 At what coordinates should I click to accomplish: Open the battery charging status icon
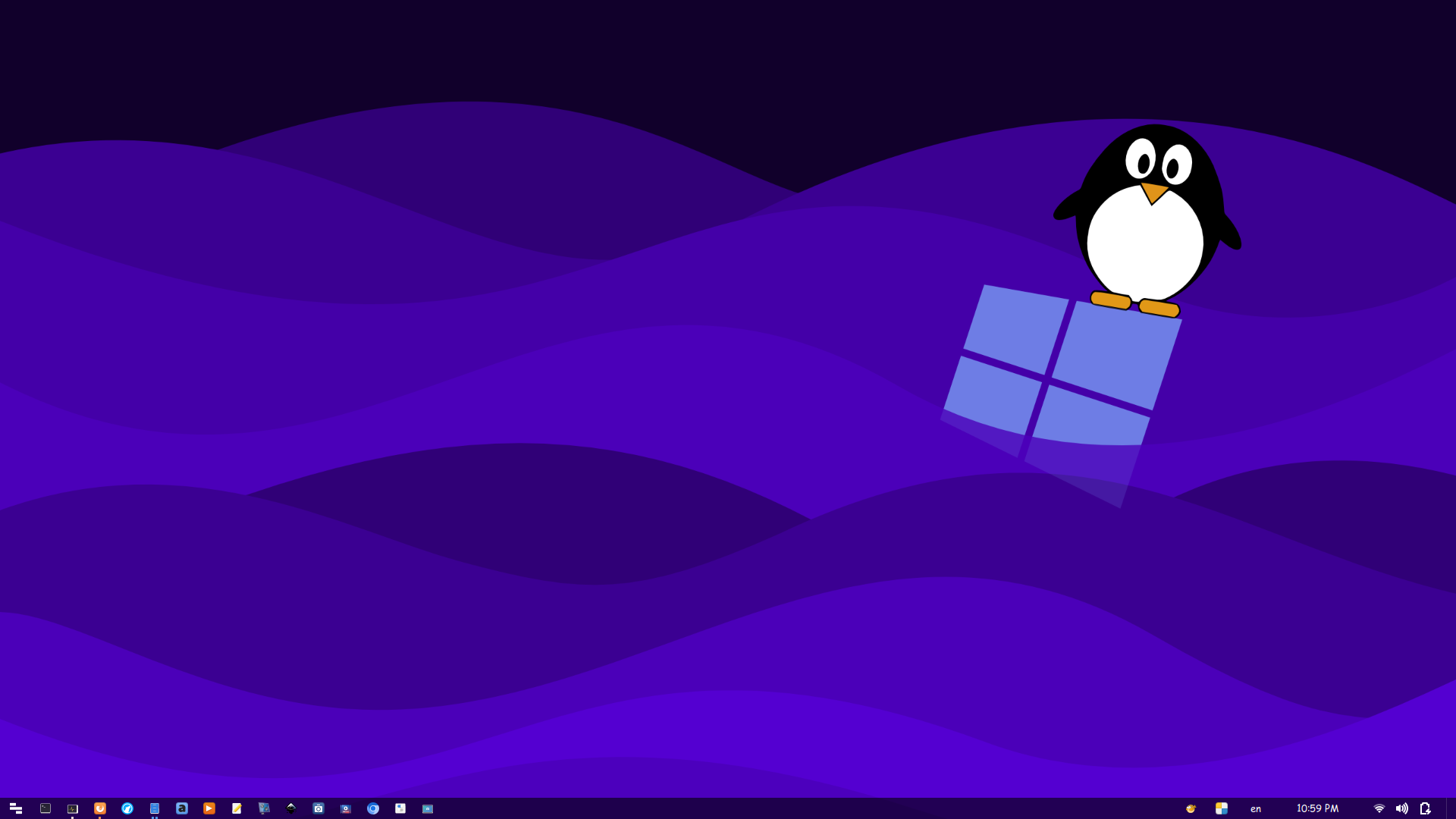1426,808
